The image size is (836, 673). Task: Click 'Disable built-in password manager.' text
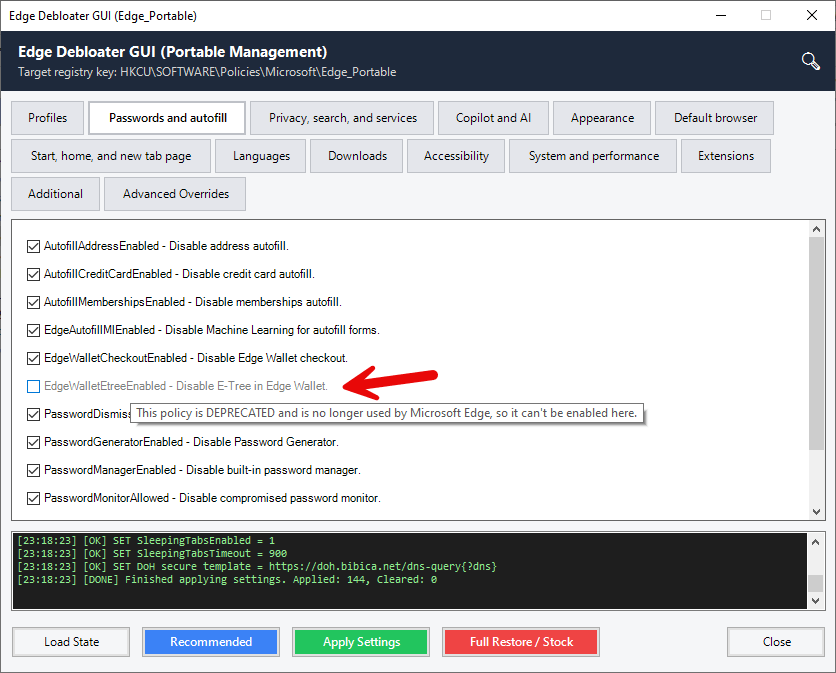(273, 470)
